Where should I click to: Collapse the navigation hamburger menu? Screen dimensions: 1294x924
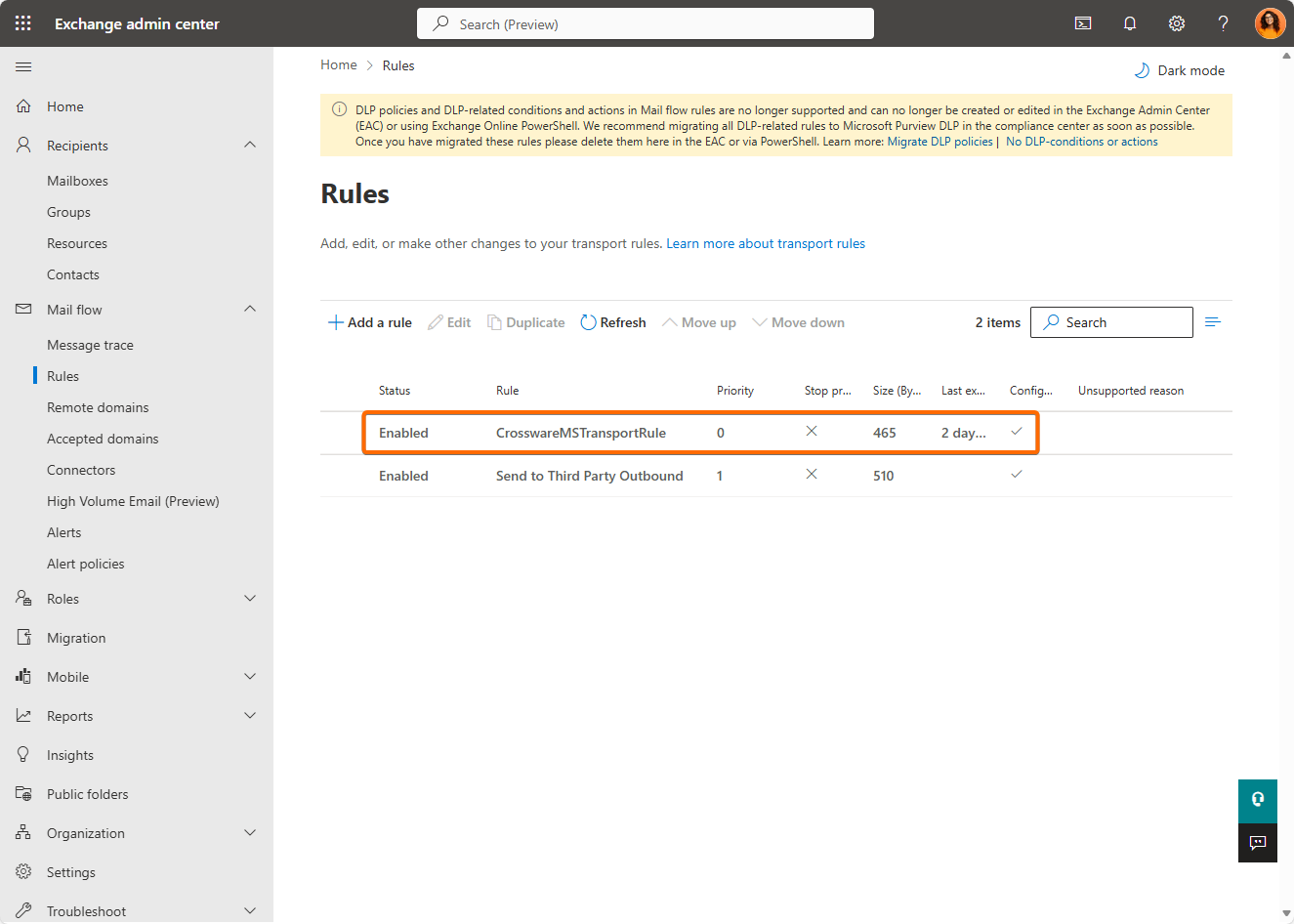click(x=23, y=66)
